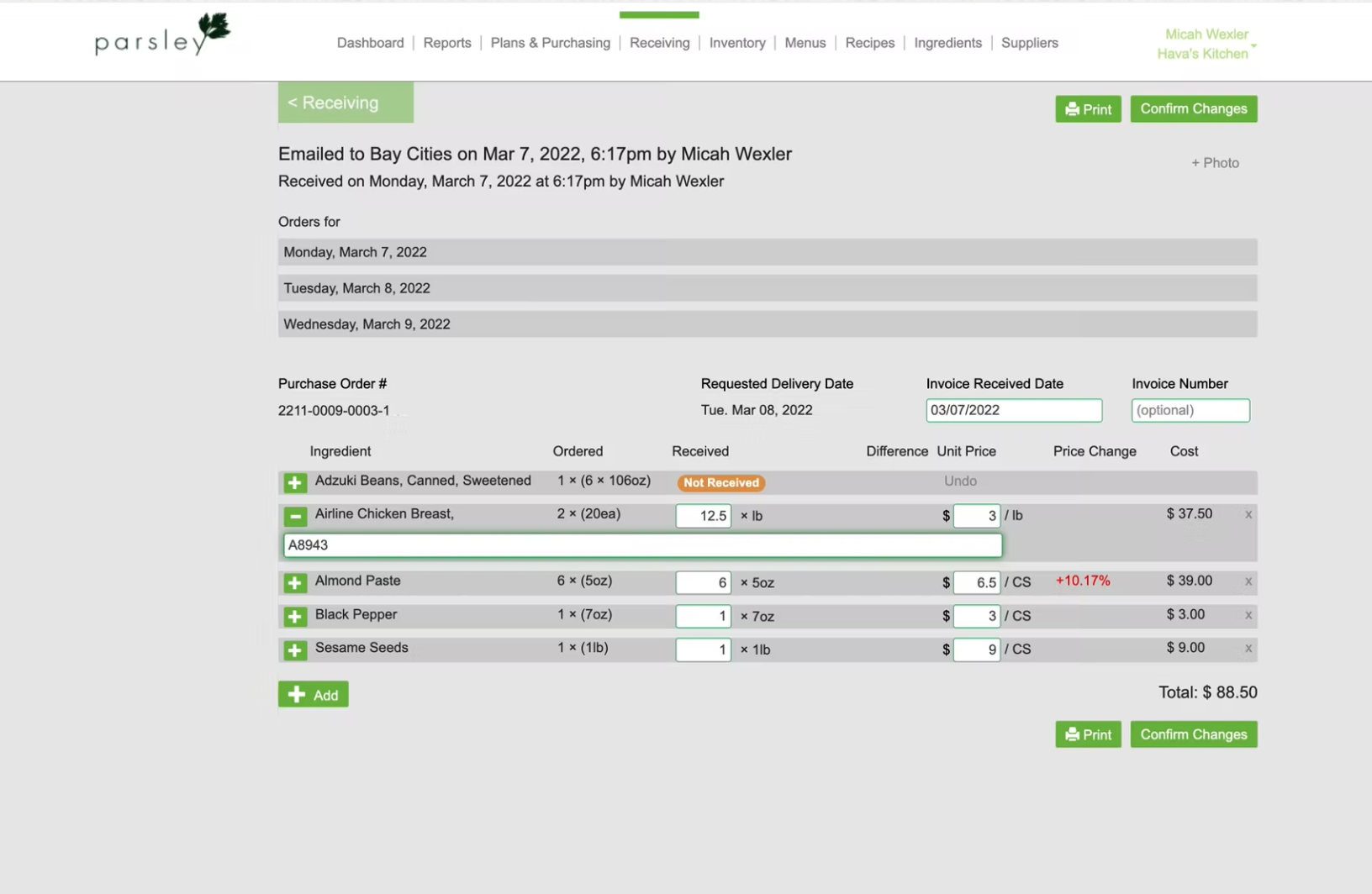The image size is (1372, 894).
Task: Expand the Adzuki Beans row with its plus icon
Action: click(x=294, y=482)
